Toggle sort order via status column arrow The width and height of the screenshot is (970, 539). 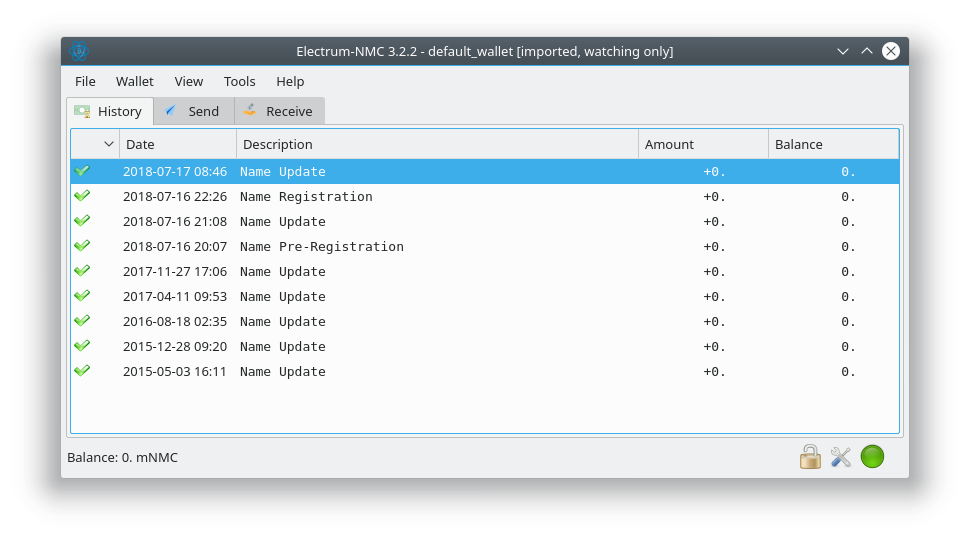(x=109, y=144)
